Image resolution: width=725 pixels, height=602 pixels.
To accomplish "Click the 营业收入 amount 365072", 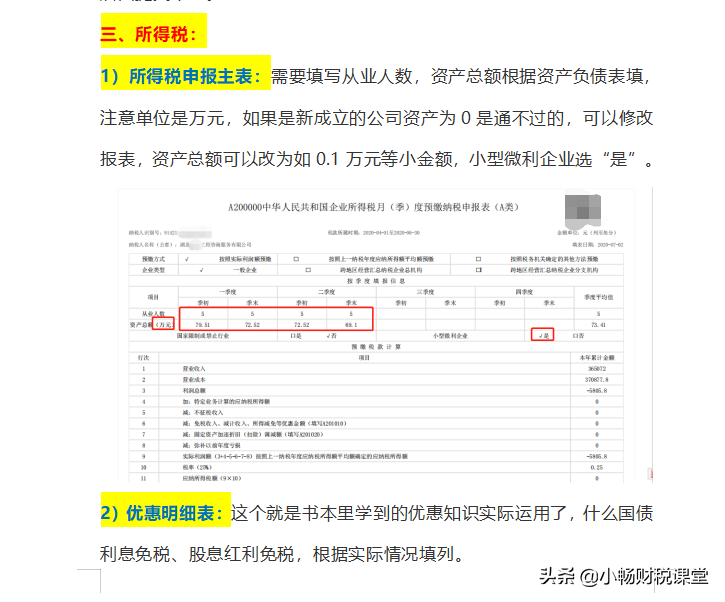I will point(596,369).
